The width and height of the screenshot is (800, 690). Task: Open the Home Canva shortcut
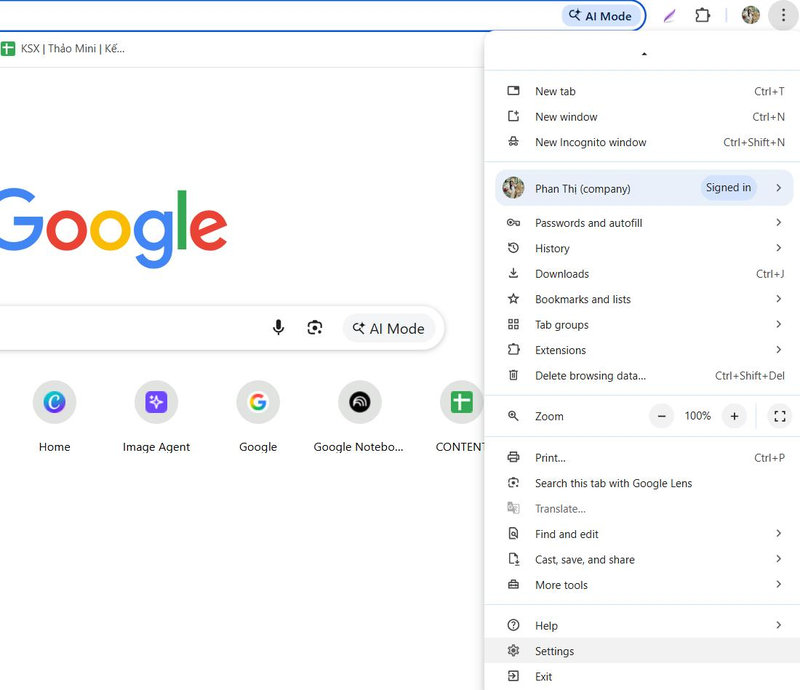point(55,416)
